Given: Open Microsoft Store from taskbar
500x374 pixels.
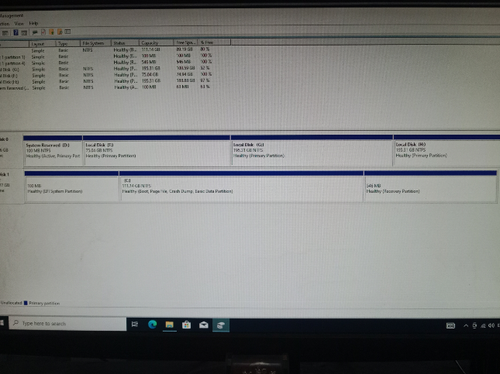Looking at the screenshot, I should point(187,325).
